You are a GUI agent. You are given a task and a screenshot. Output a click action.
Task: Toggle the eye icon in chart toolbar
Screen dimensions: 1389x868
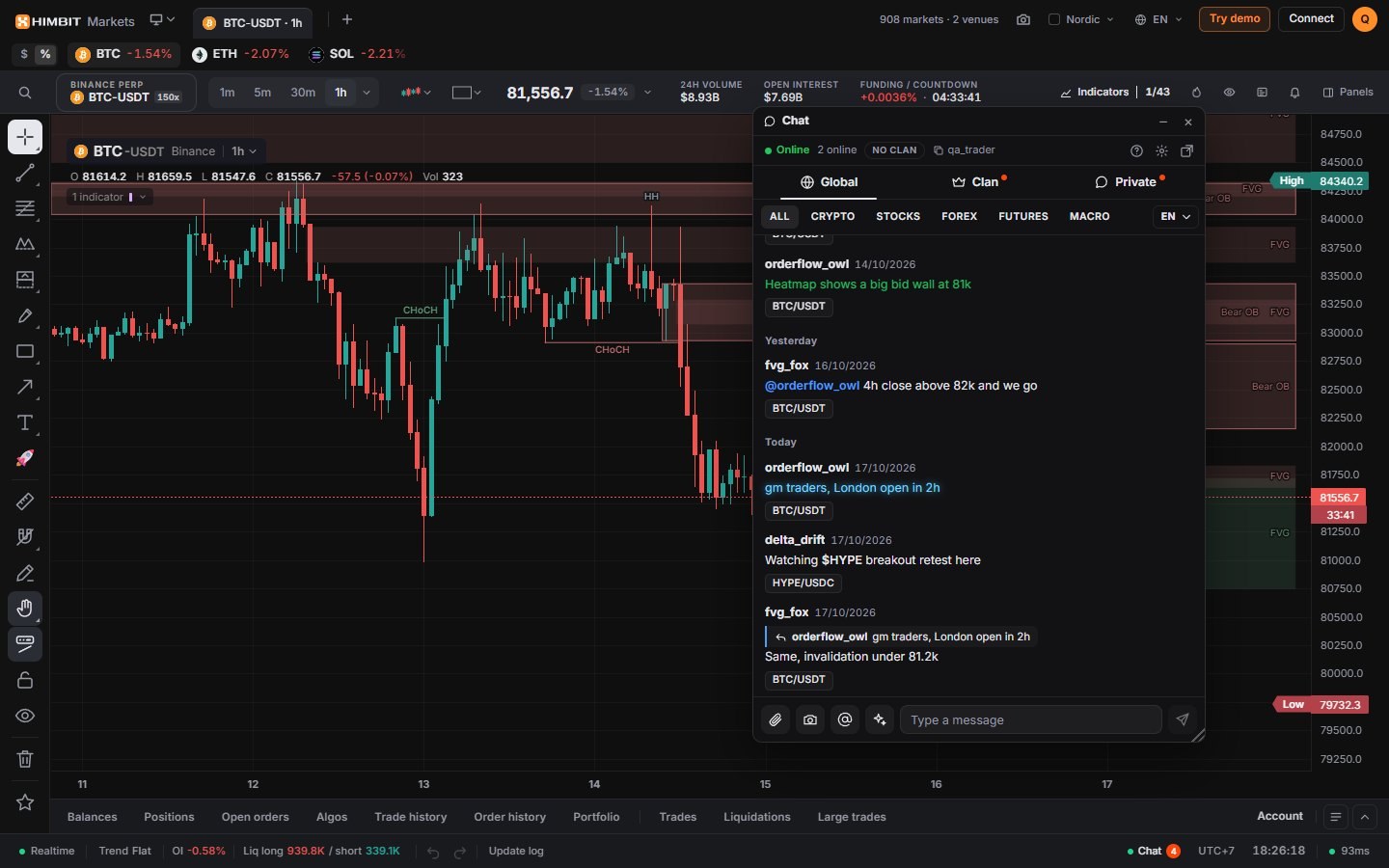pyautogui.click(x=1229, y=93)
